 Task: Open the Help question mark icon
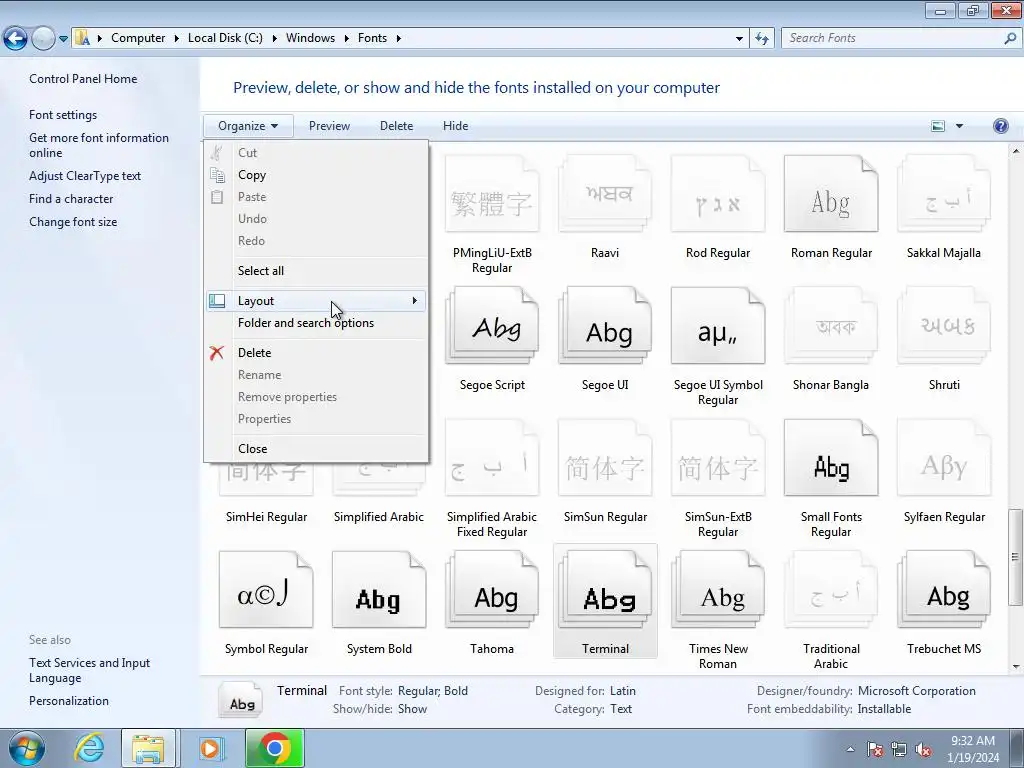click(1000, 126)
